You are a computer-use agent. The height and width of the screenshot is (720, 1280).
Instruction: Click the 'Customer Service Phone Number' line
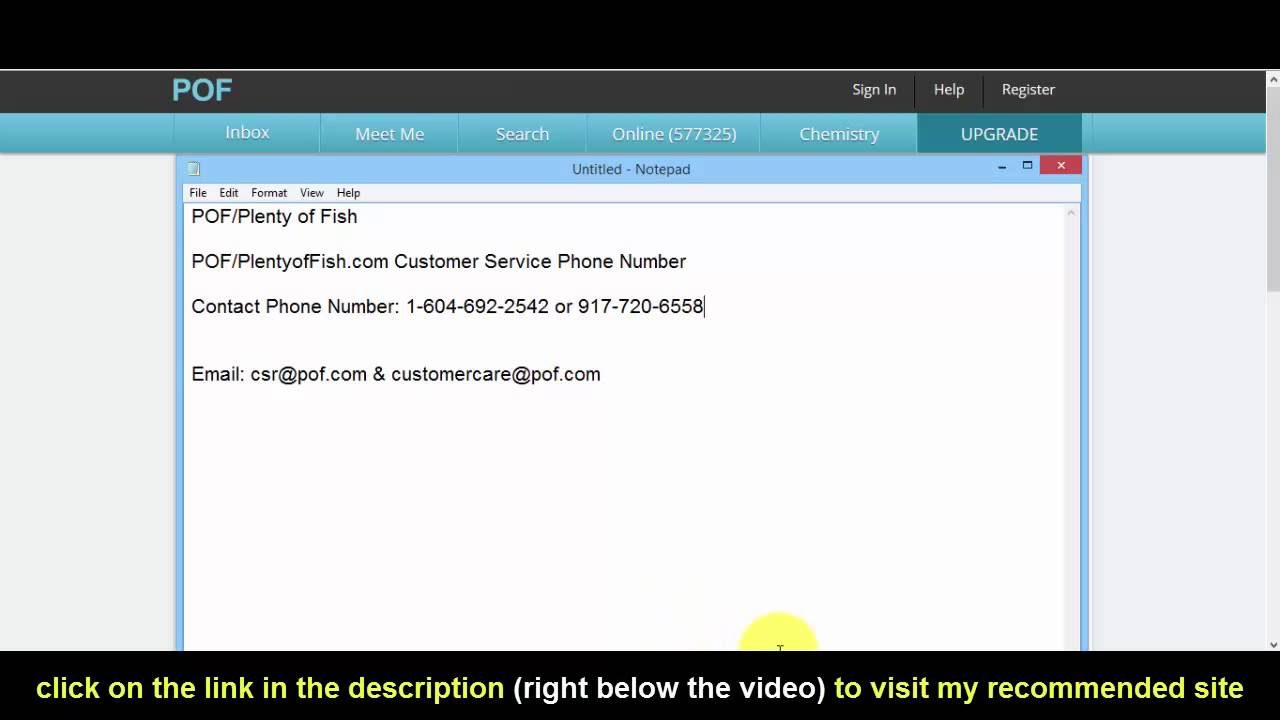click(439, 262)
